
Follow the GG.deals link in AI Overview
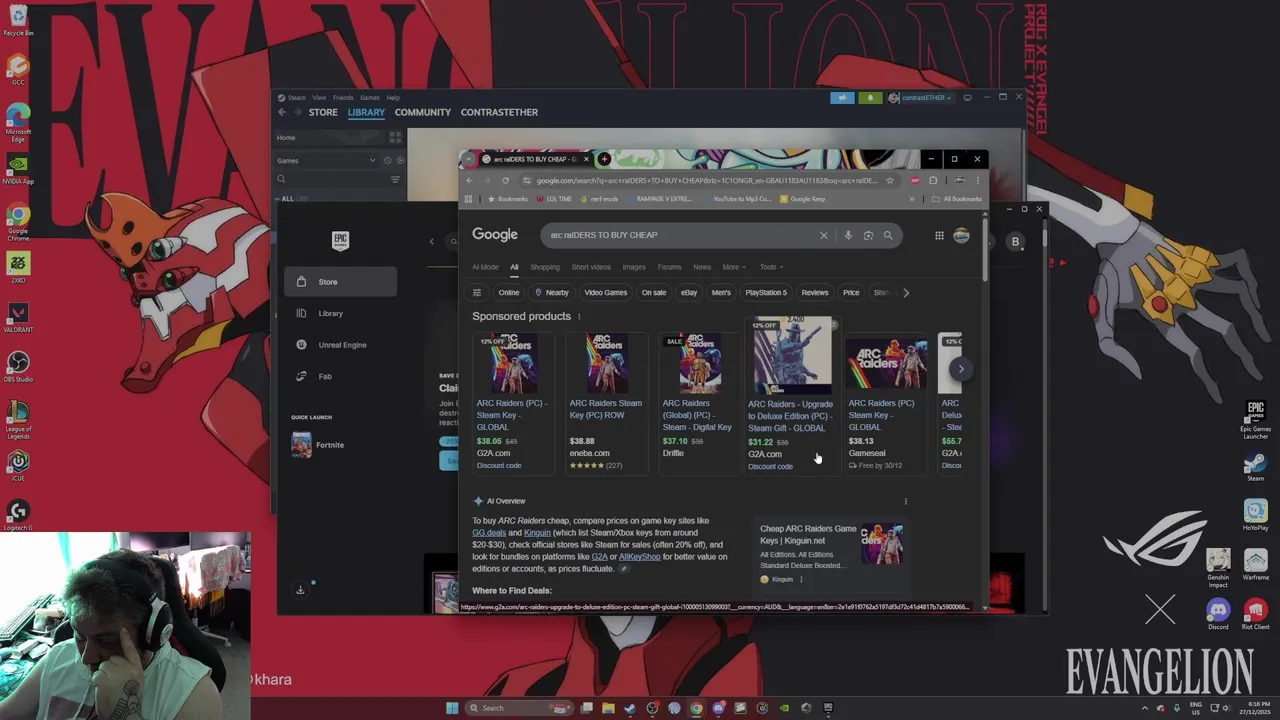489,533
